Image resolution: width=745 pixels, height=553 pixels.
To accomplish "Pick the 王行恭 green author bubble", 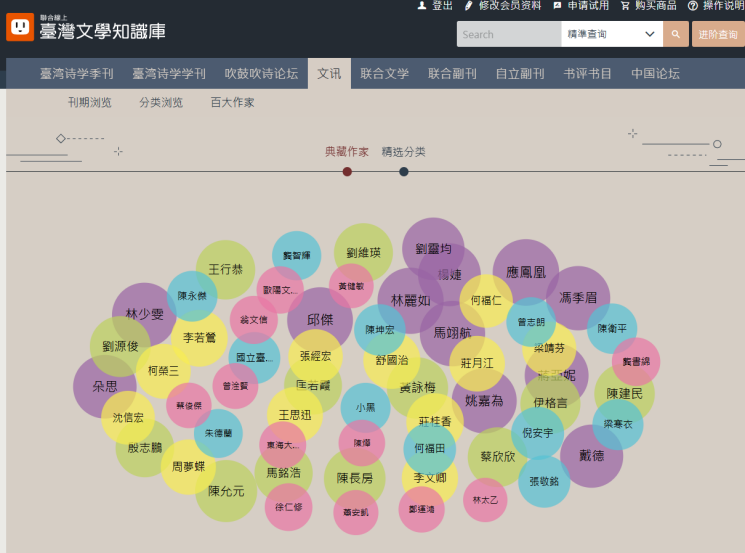I will pos(225,269).
